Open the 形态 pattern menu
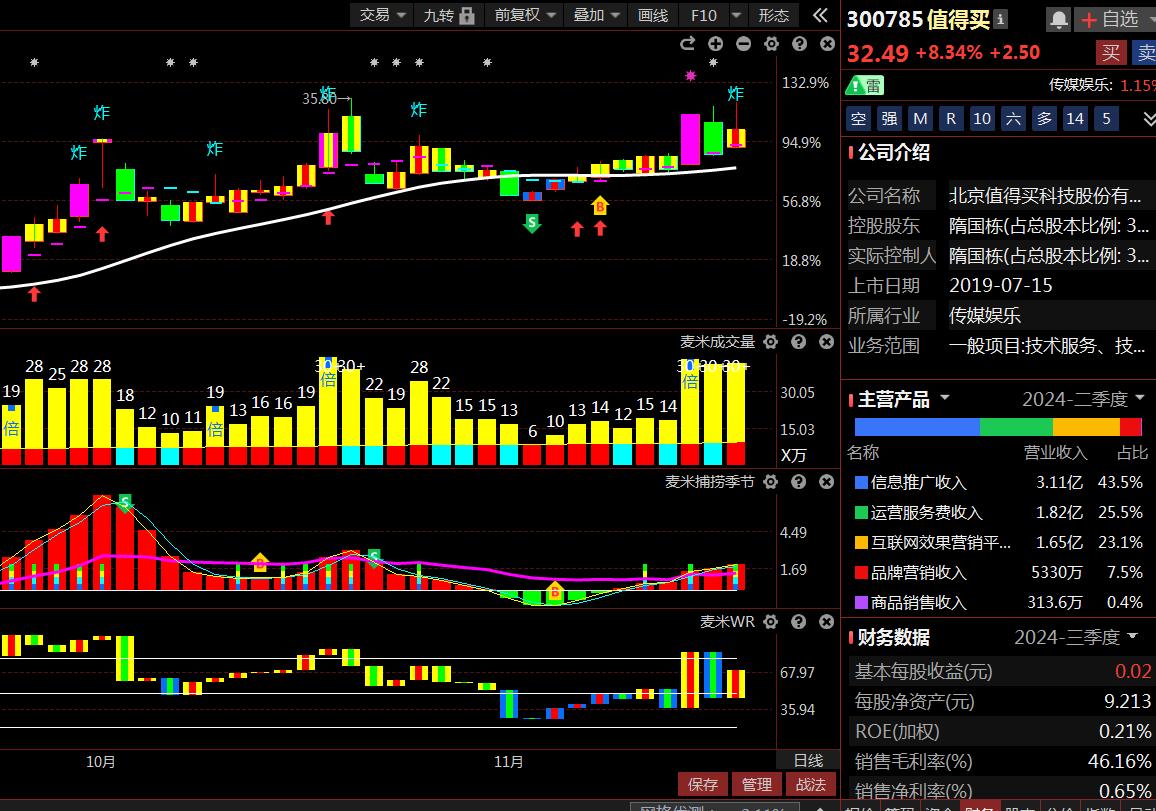 click(x=773, y=15)
